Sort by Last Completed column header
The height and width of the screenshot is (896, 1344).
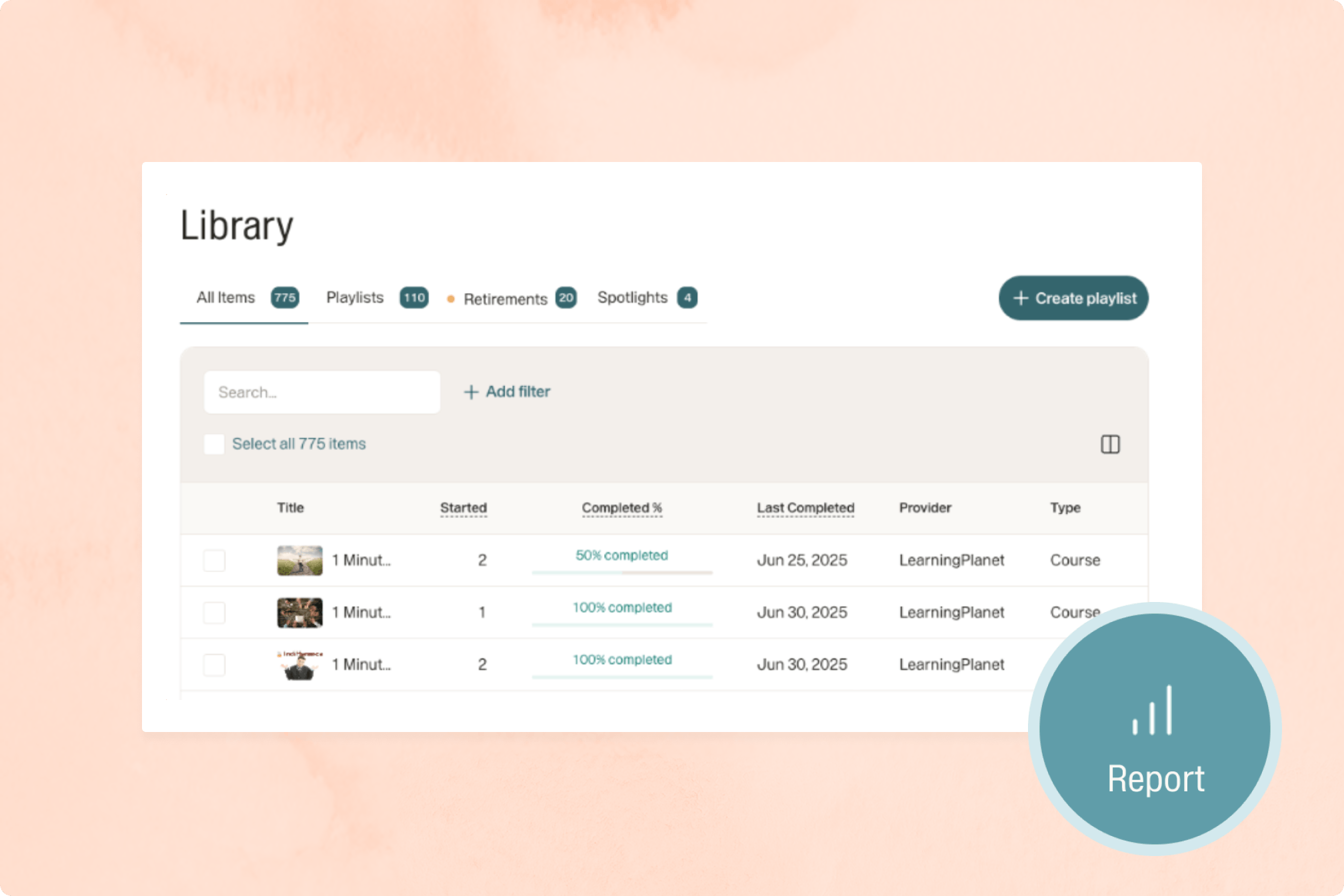805,508
